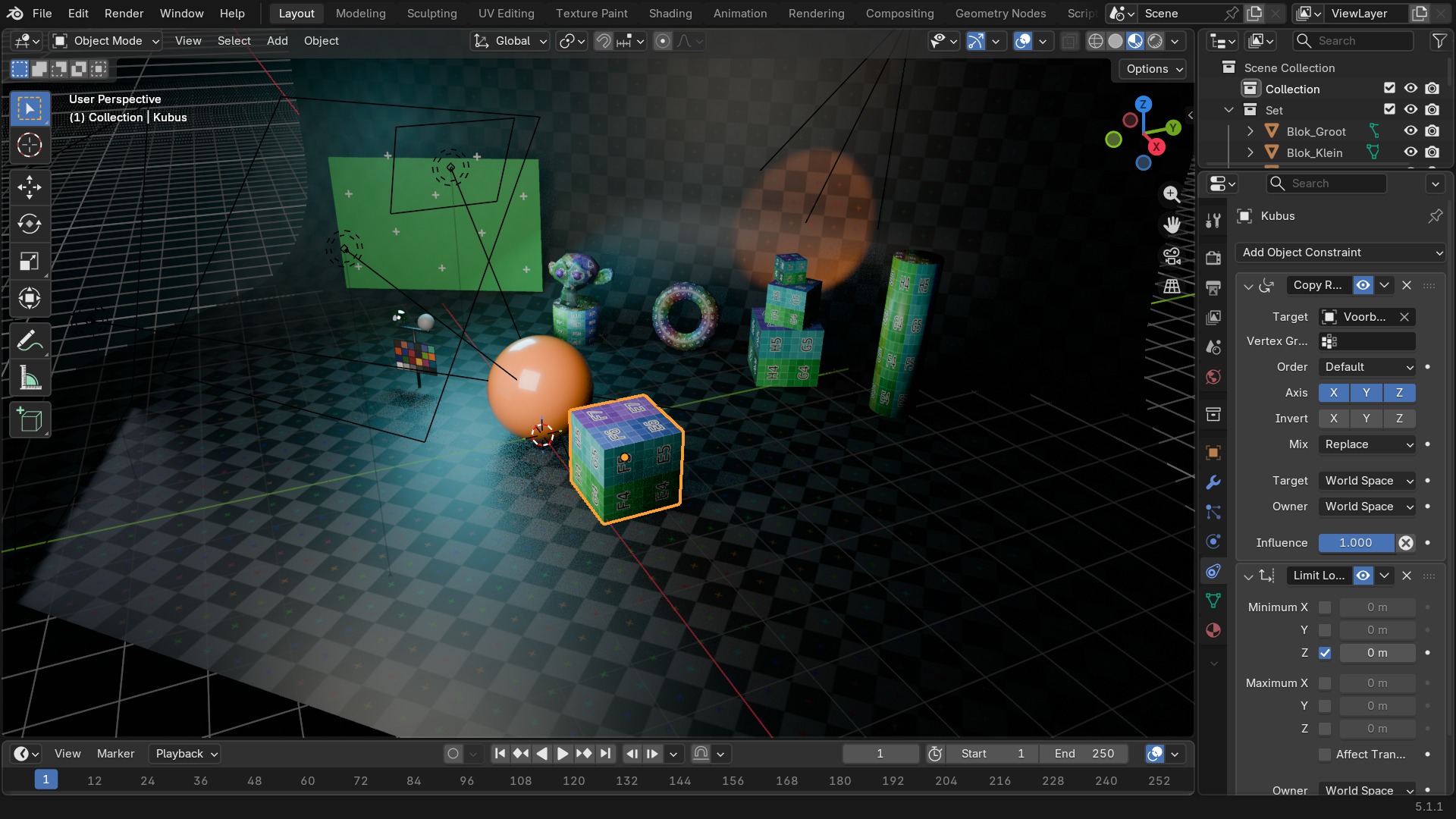The image size is (1456, 819).
Task: Hide Blok_Groot with its eye icon
Action: [x=1410, y=131]
